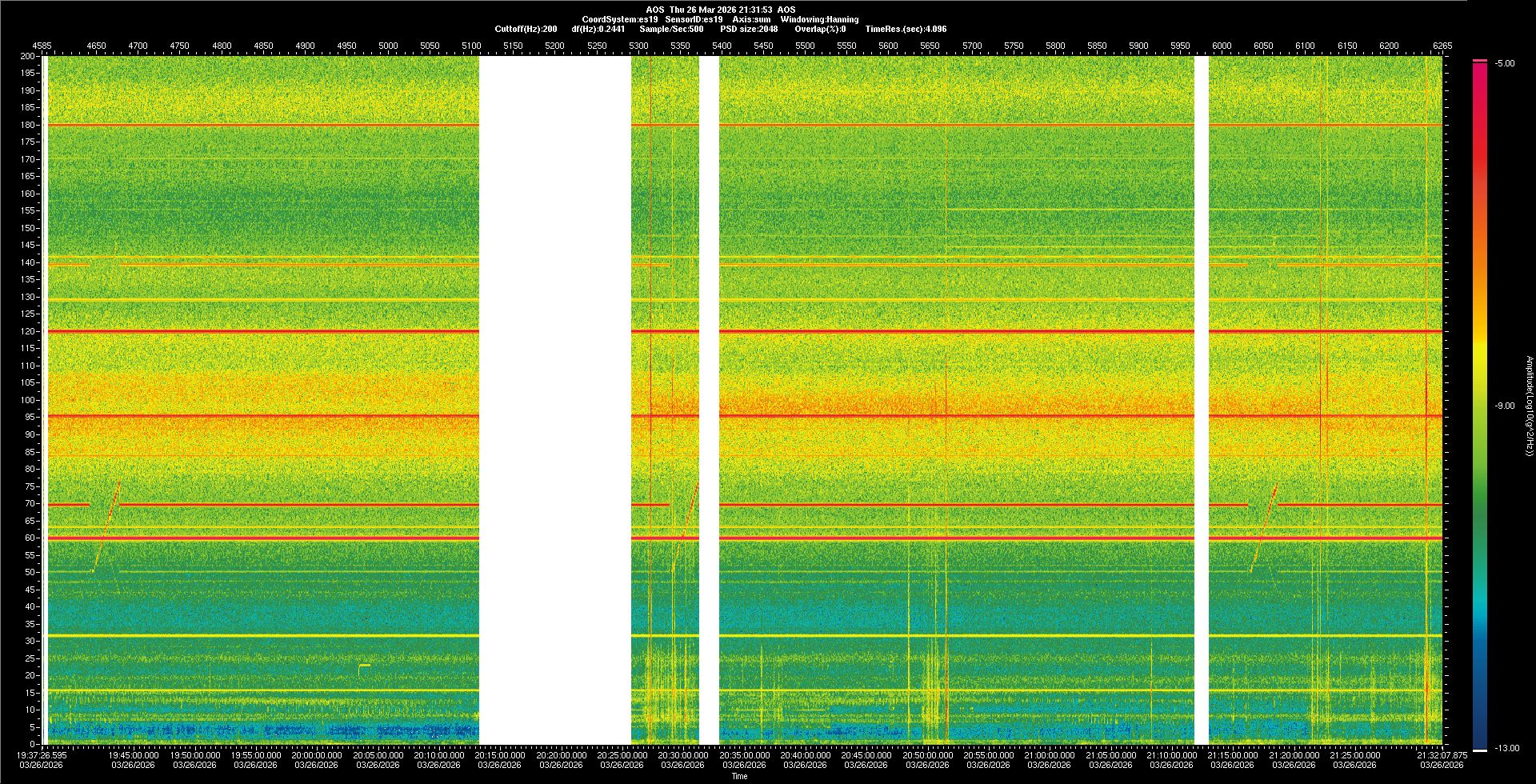Click the Windowing:Hanning header label
The image size is (1536, 784).
coord(819,19)
